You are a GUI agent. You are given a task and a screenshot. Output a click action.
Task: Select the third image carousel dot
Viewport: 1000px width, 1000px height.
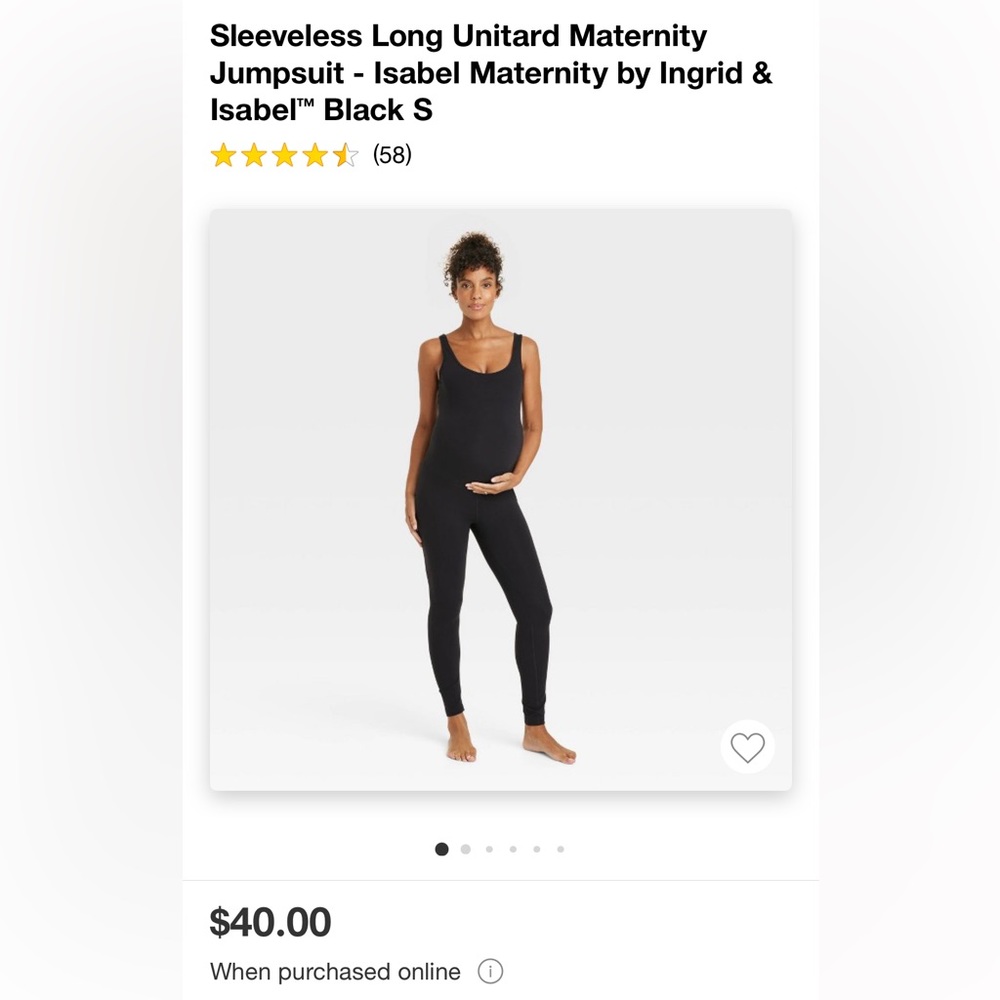click(489, 849)
